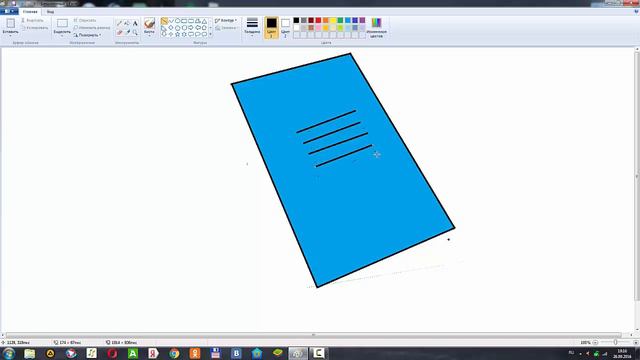Click the zoom slider in status bar
Image resolution: width=640 pixels, height=360 pixels.
(616, 342)
